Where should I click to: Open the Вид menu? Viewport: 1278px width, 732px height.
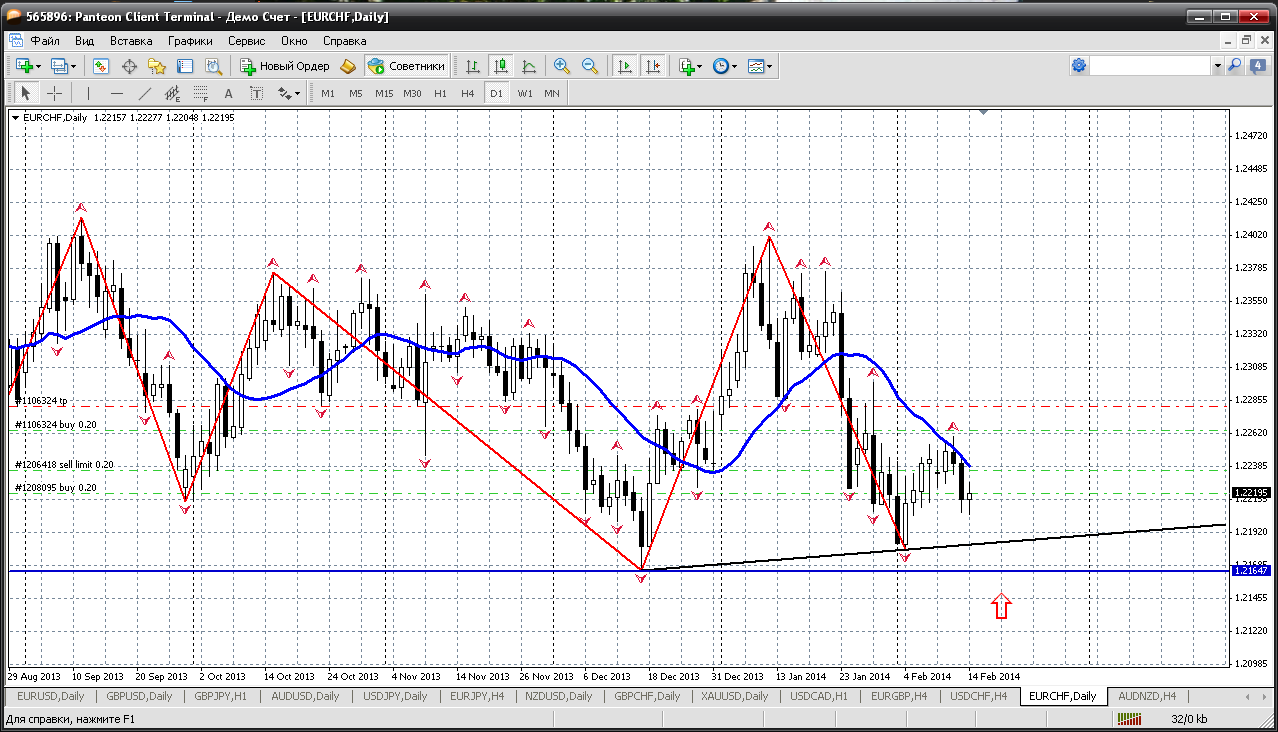(x=84, y=41)
